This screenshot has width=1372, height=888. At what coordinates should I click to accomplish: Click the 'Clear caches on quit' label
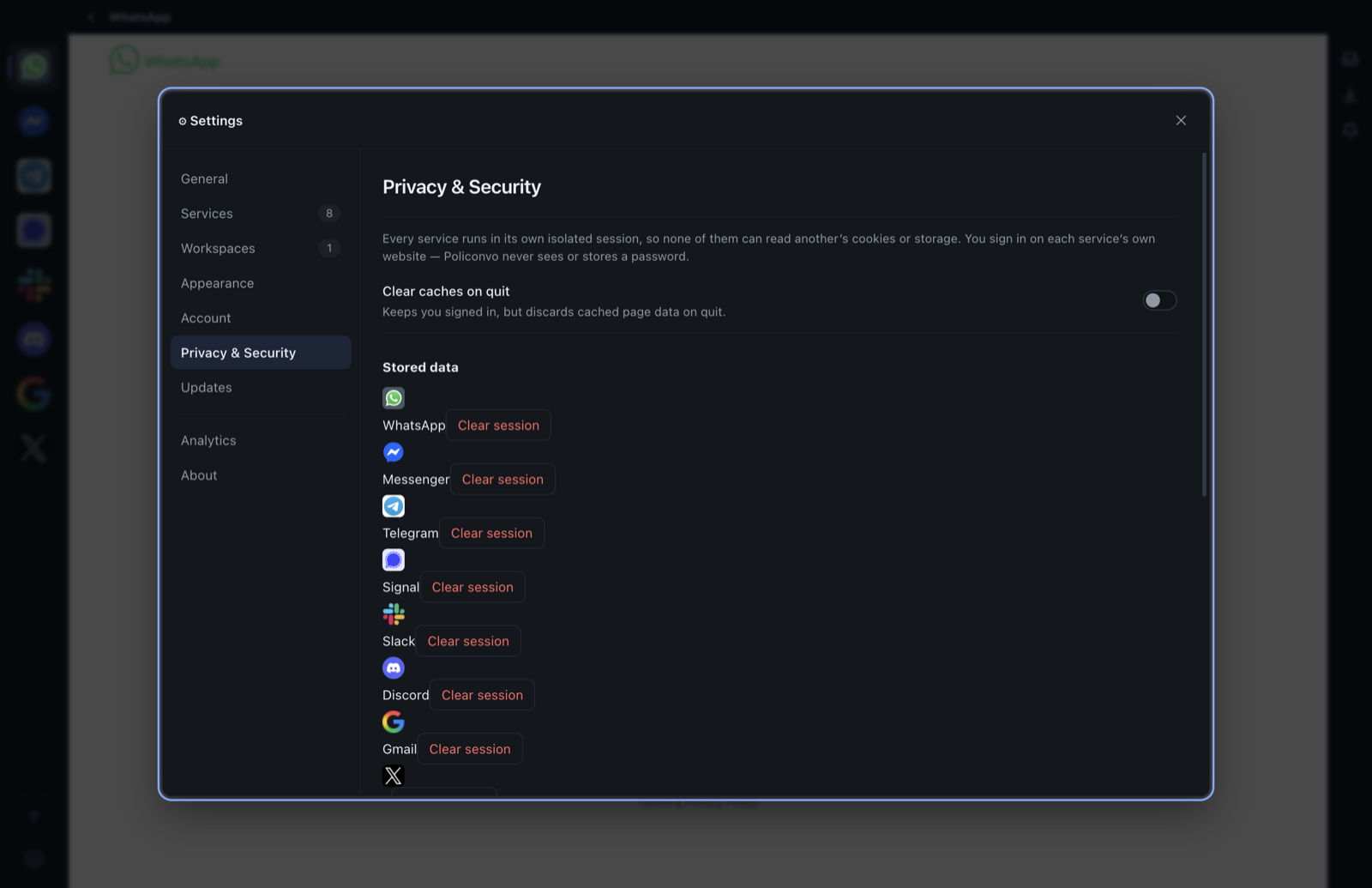(446, 292)
